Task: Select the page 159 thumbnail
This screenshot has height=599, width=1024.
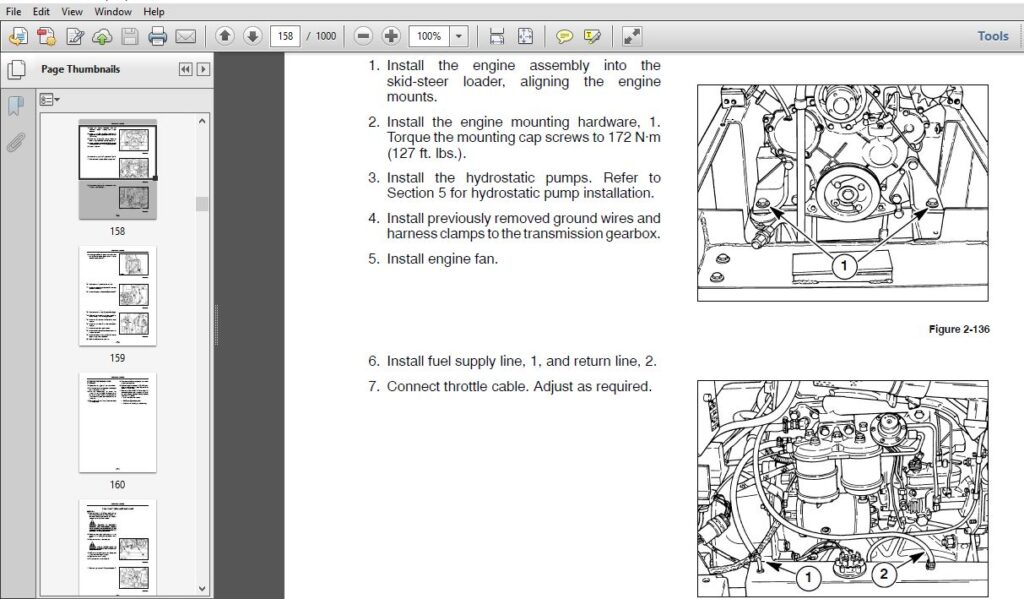Action: click(x=118, y=296)
